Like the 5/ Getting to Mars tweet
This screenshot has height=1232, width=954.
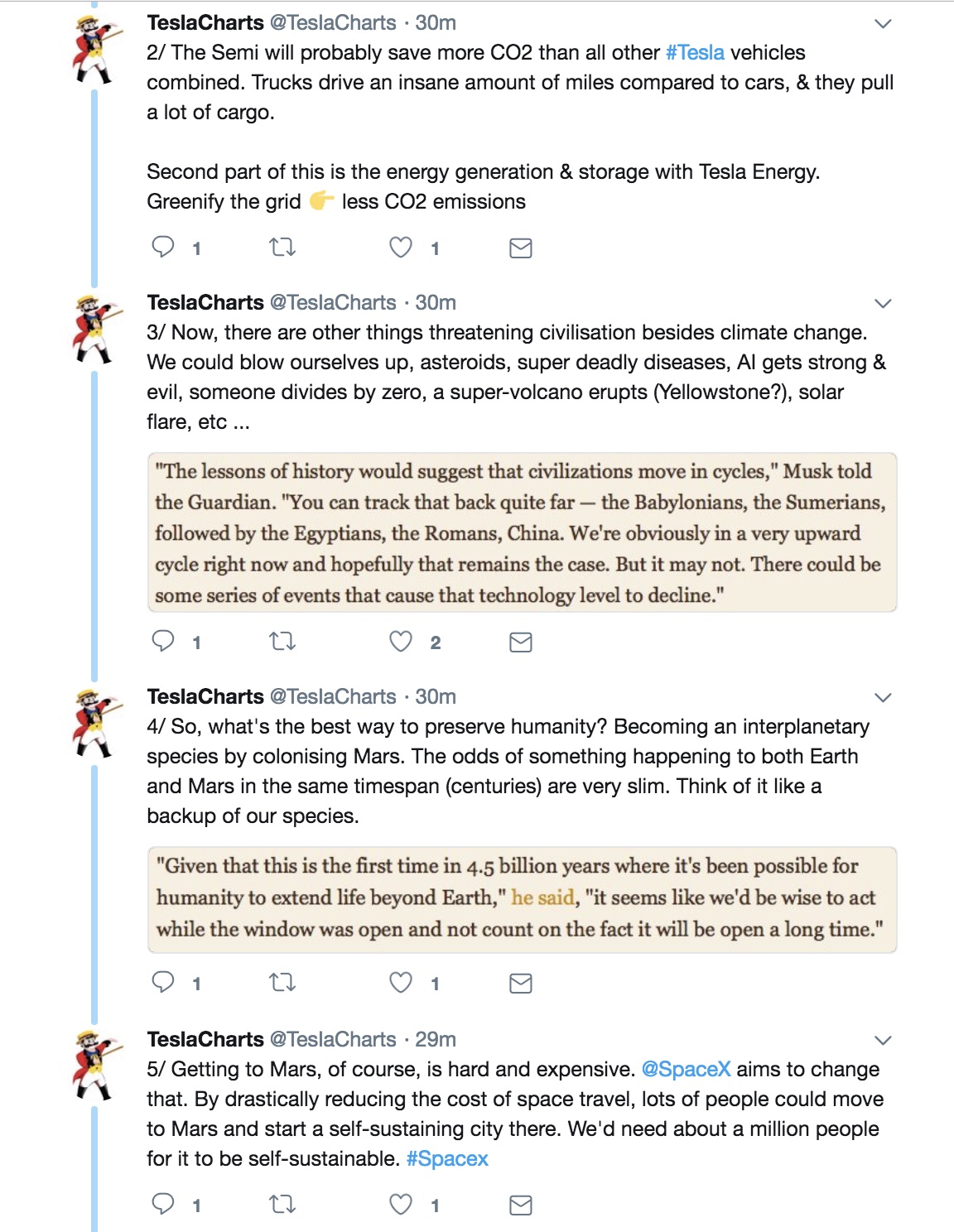coord(401,1204)
